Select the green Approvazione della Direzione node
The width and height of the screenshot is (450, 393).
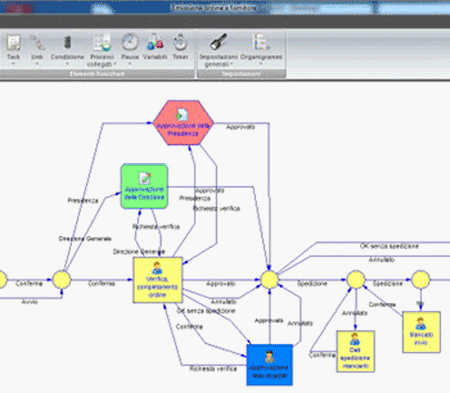144,186
